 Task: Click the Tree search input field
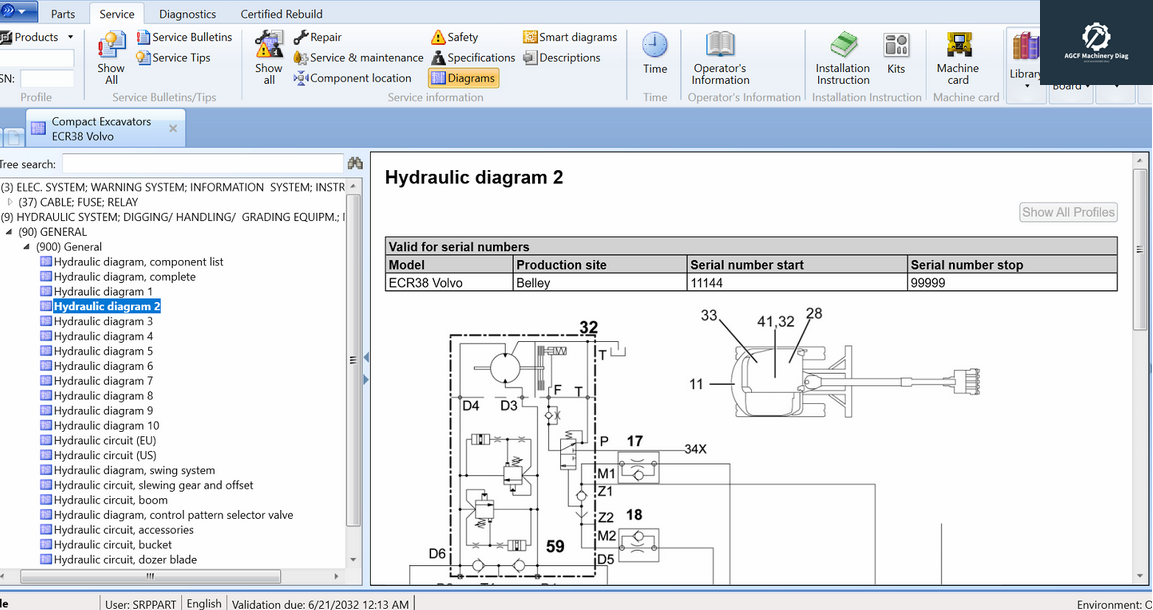click(202, 163)
